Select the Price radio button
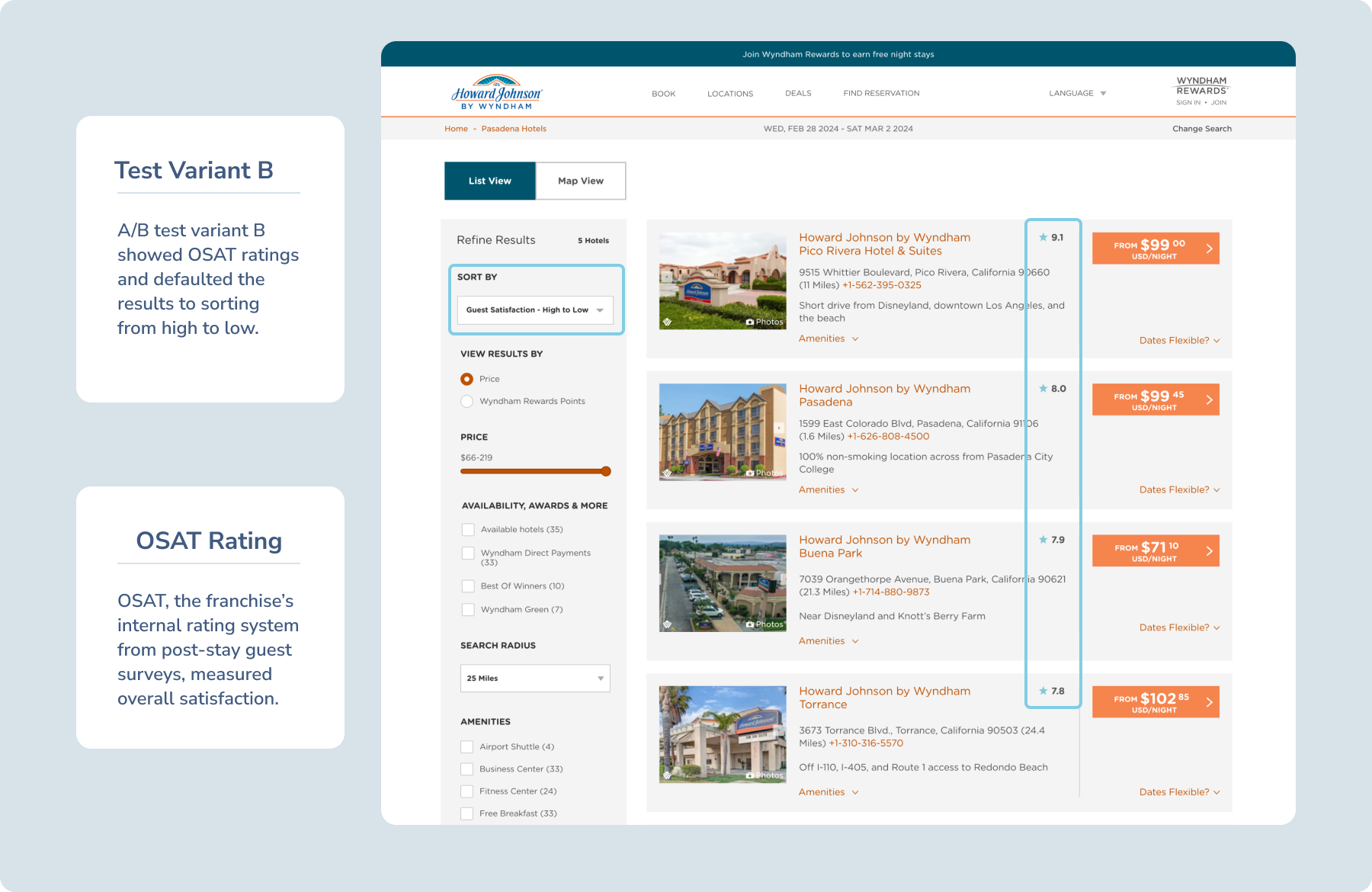Image resolution: width=1372 pixels, height=892 pixels. click(x=466, y=379)
